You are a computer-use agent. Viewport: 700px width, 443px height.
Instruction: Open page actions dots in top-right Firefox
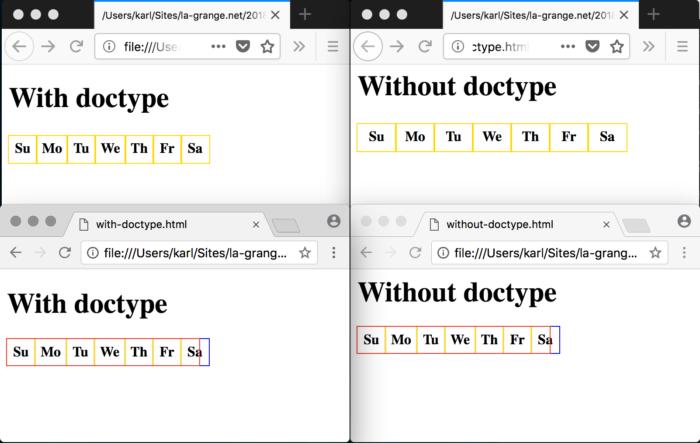click(x=567, y=46)
